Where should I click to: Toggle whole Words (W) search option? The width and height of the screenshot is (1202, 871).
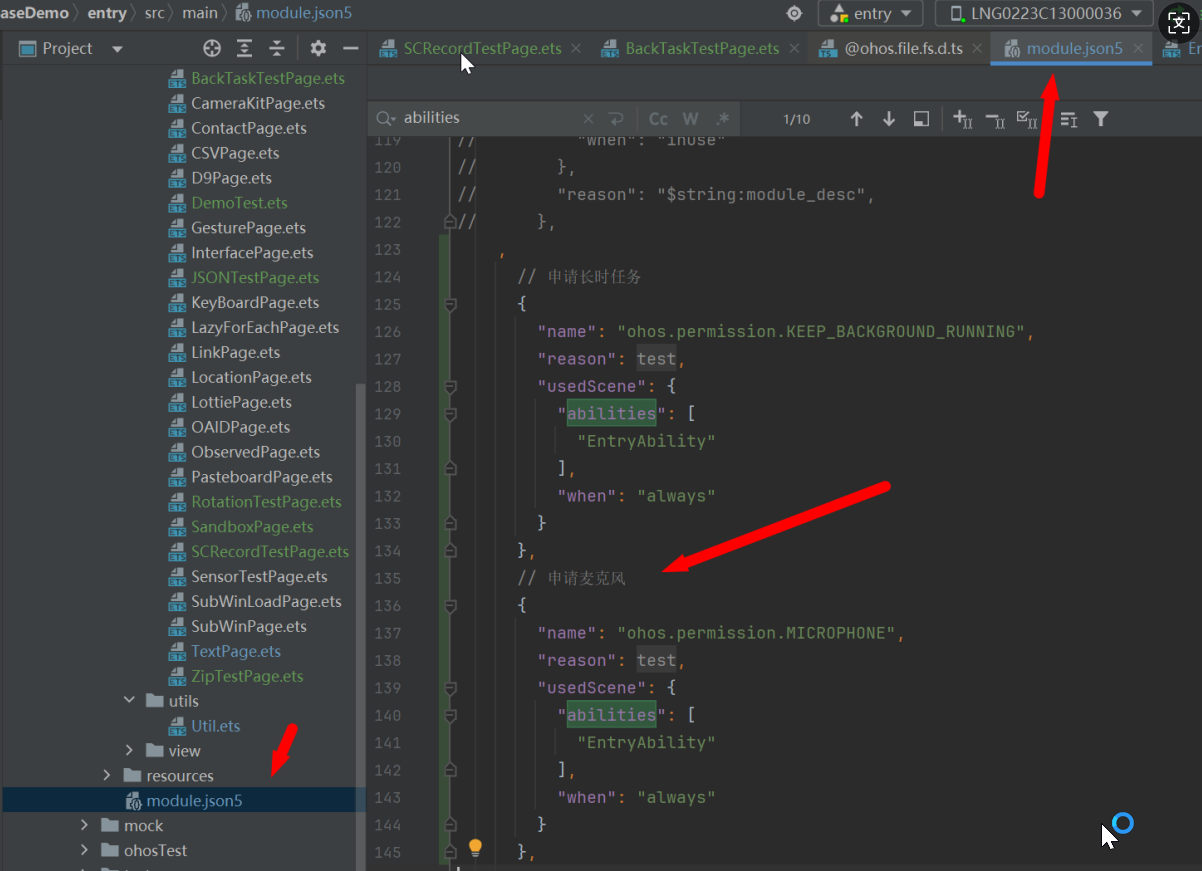coord(690,119)
